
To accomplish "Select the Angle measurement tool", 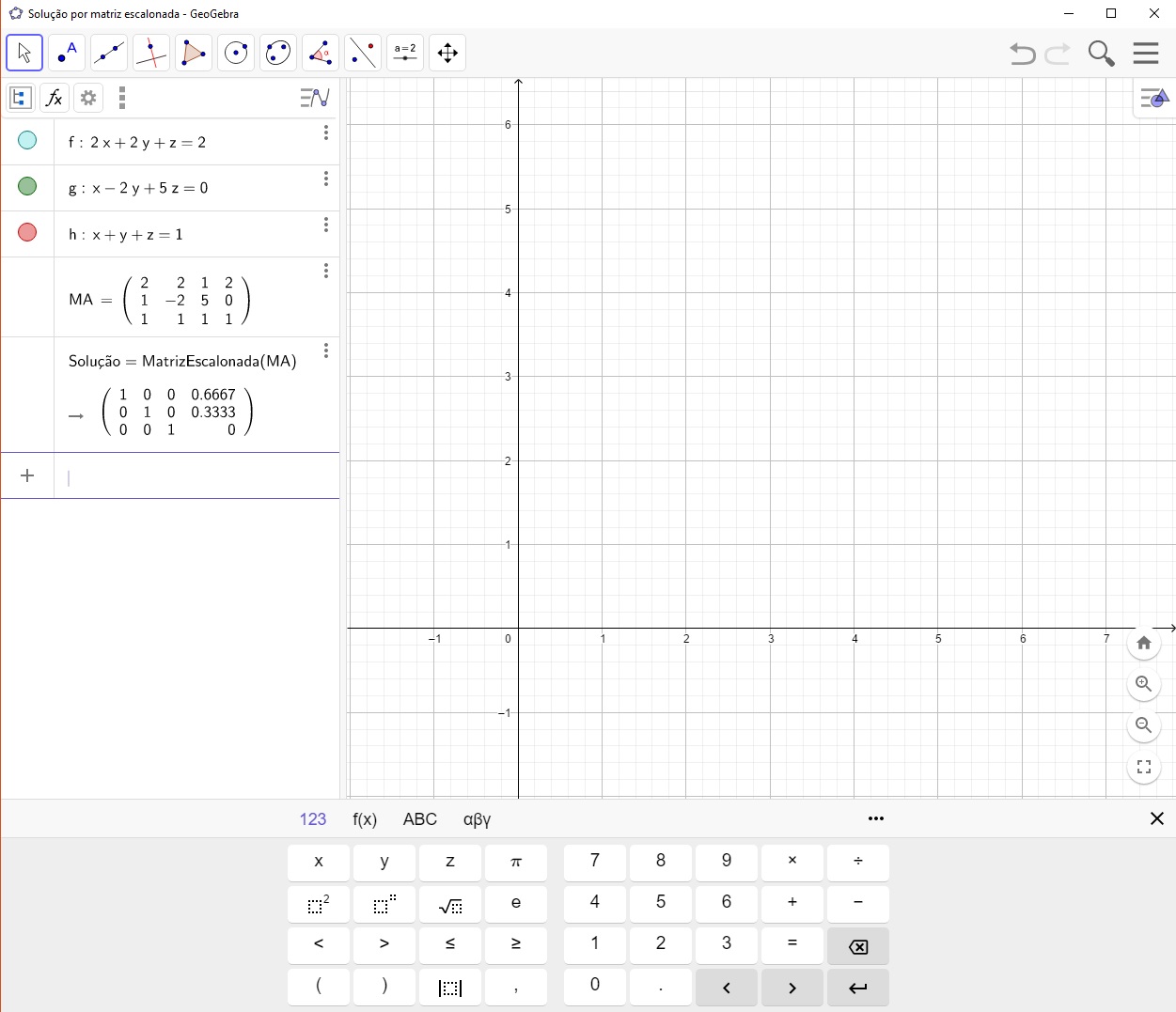I will (x=321, y=53).
